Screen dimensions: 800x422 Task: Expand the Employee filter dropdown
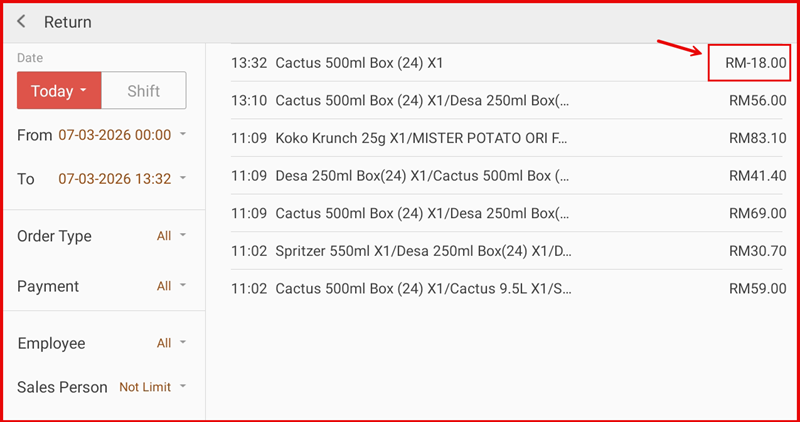pyautogui.click(x=172, y=343)
